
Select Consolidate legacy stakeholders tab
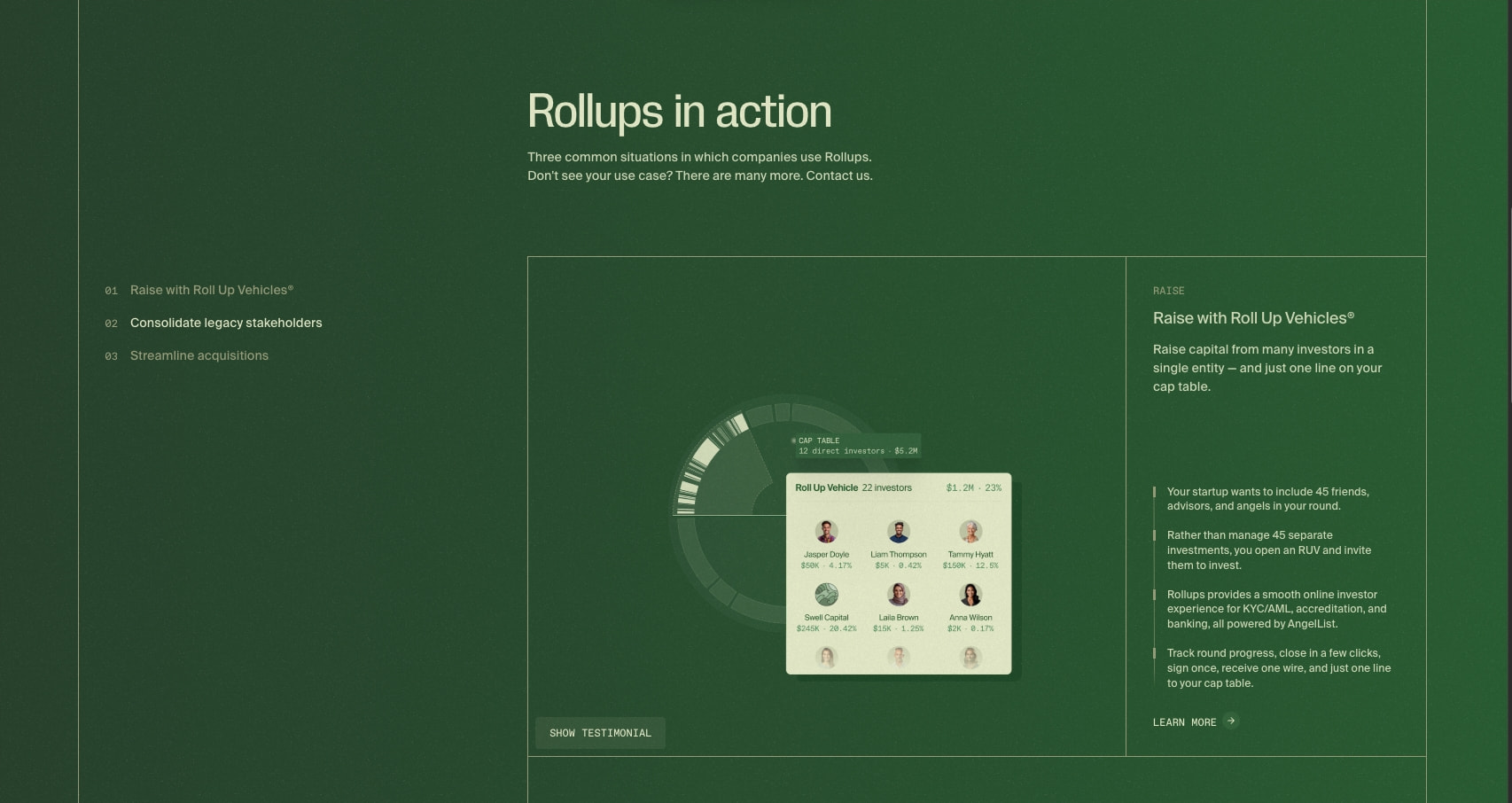(x=214, y=323)
